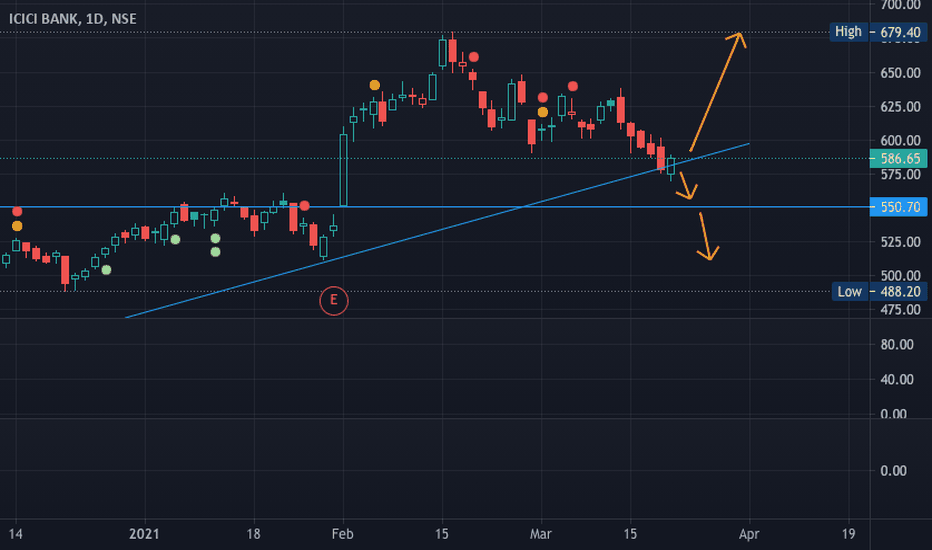Click the 625.00 price axis label
Image resolution: width=932 pixels, height=550 pixels.
click(x=900, y=107)
